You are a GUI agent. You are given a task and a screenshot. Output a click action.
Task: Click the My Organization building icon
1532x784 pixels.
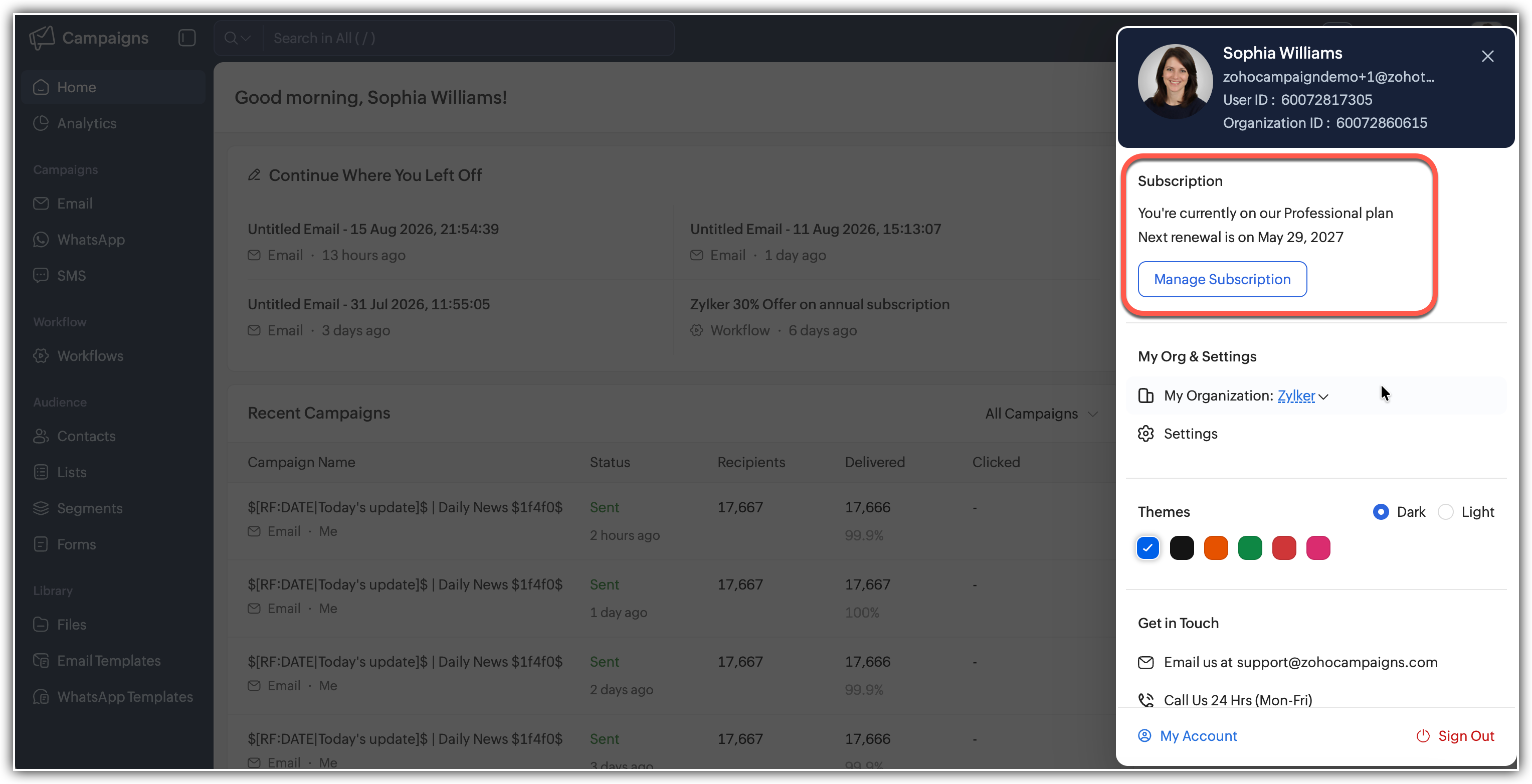[1146, 396]
